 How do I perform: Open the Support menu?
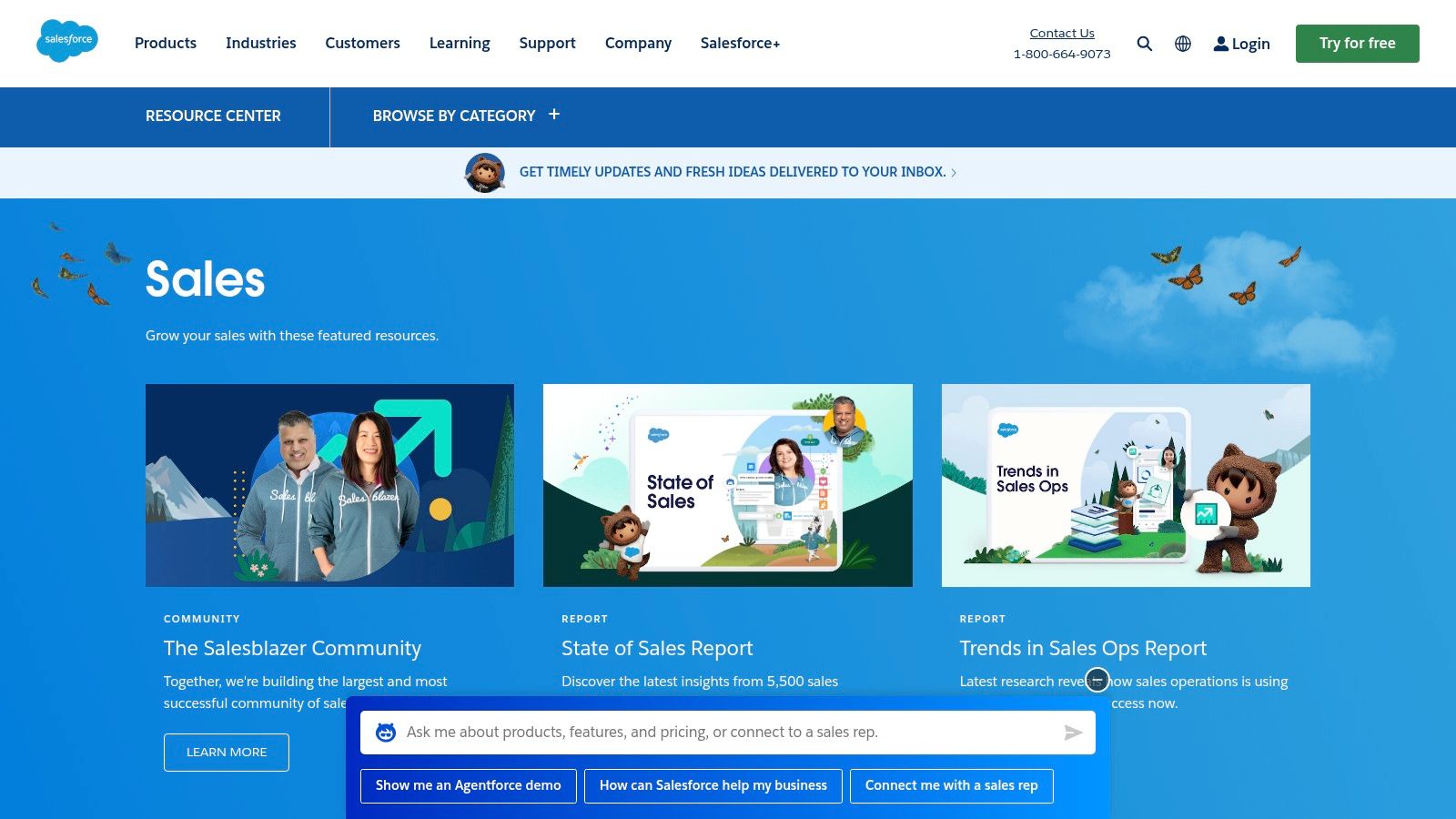548,43
